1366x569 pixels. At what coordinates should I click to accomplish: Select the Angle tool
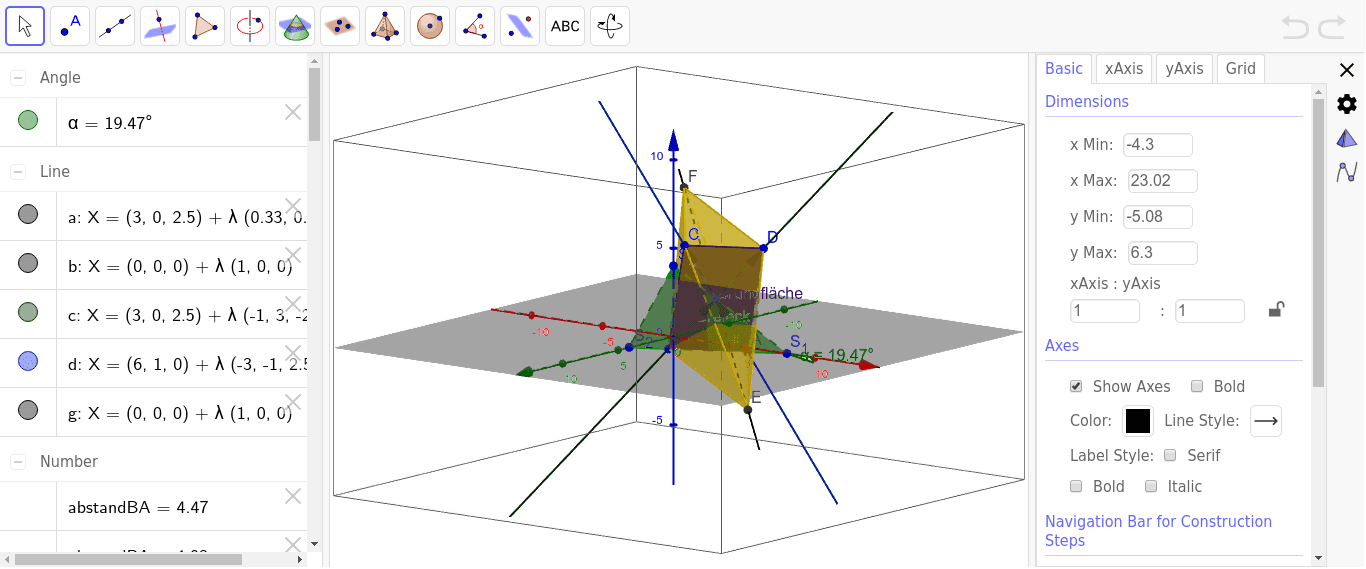(x=475, y=26)
